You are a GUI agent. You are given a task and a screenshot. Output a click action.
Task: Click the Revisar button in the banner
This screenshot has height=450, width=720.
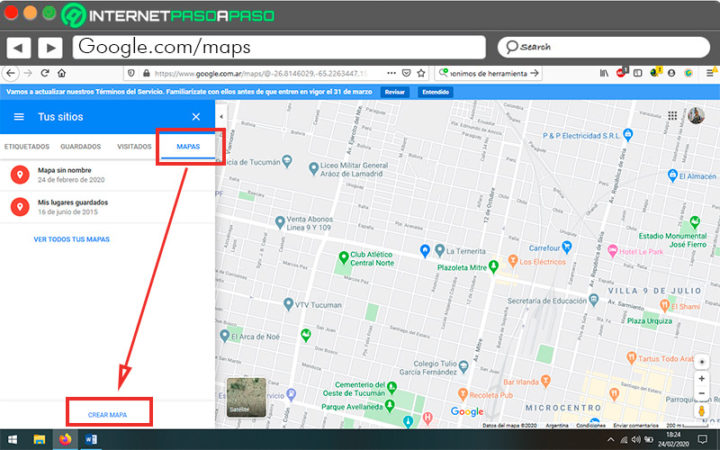(395, 92)
